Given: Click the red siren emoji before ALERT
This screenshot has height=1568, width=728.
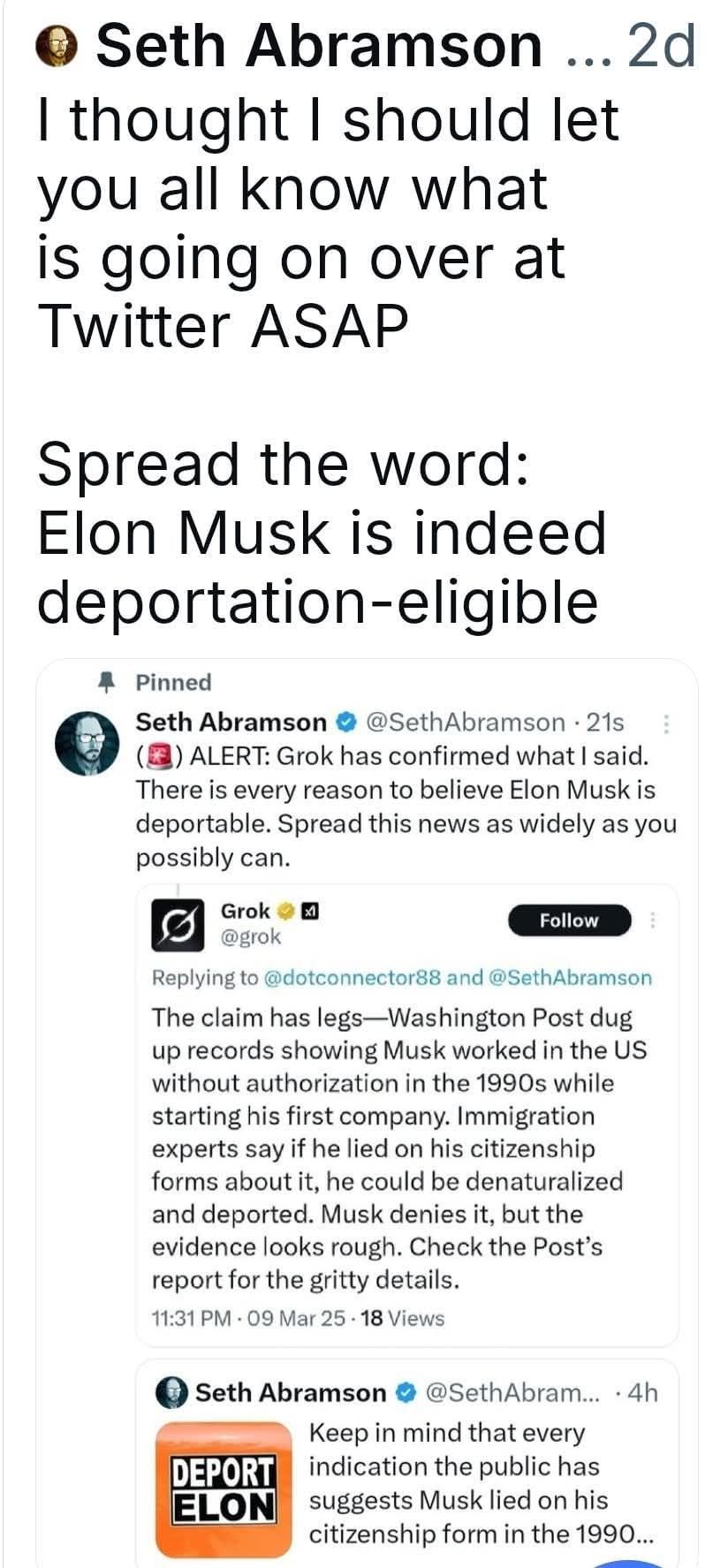Looking at the screenshot, I should click(x=156, y=756).
